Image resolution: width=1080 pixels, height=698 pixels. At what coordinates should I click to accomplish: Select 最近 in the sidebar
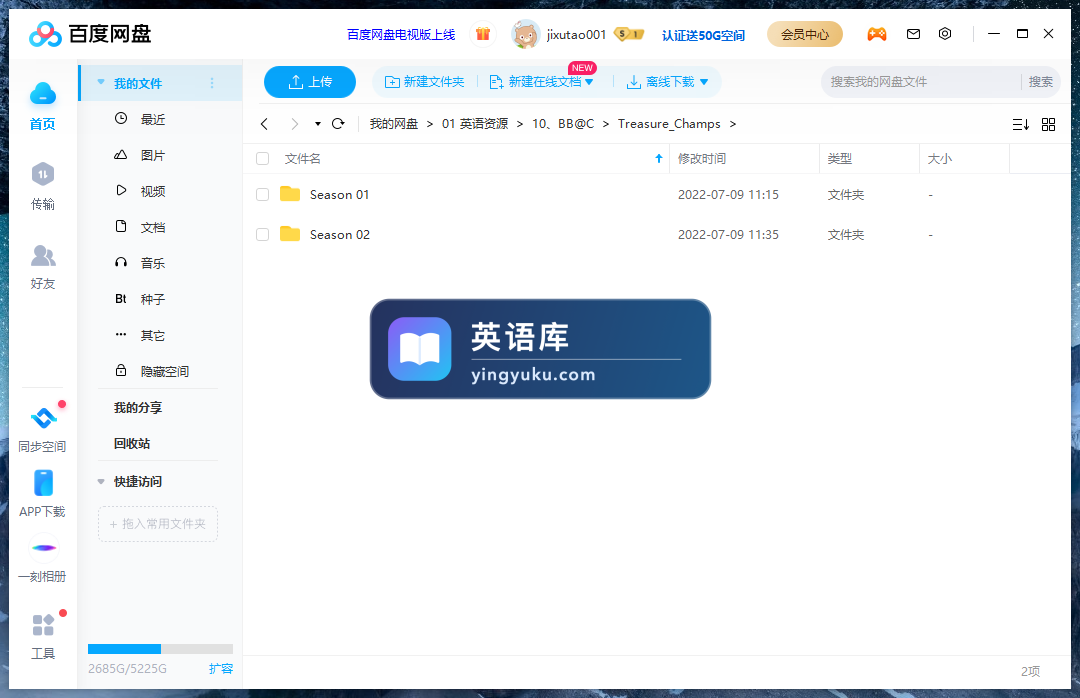[153, 119]
